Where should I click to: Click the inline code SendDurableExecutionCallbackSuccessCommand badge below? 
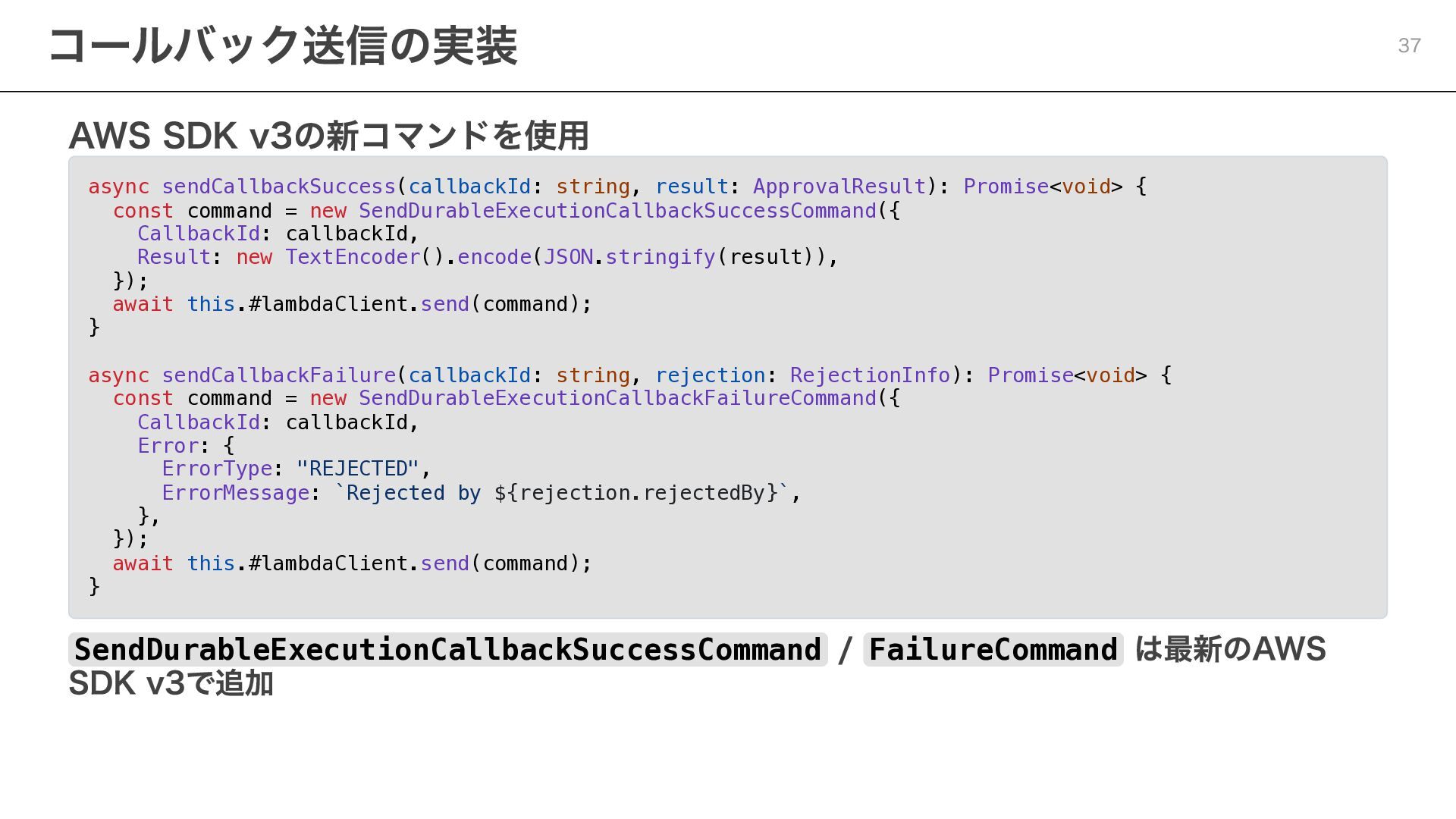coord(447,650)
